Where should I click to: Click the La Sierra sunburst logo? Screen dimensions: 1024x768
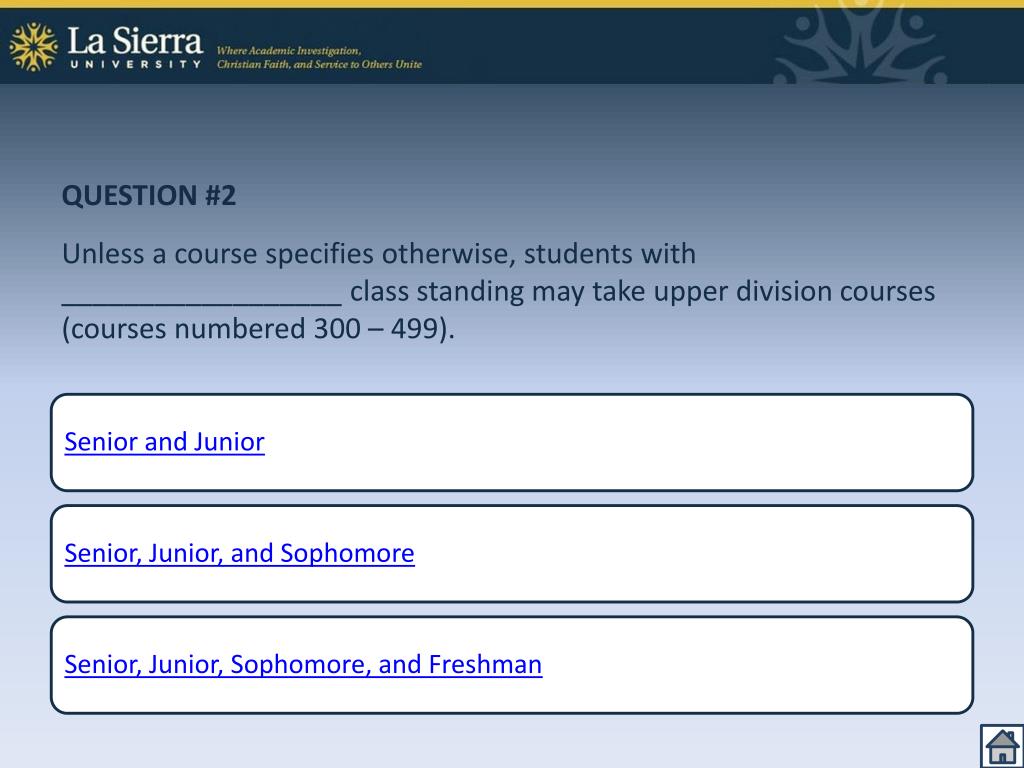[x=33, y=46]
